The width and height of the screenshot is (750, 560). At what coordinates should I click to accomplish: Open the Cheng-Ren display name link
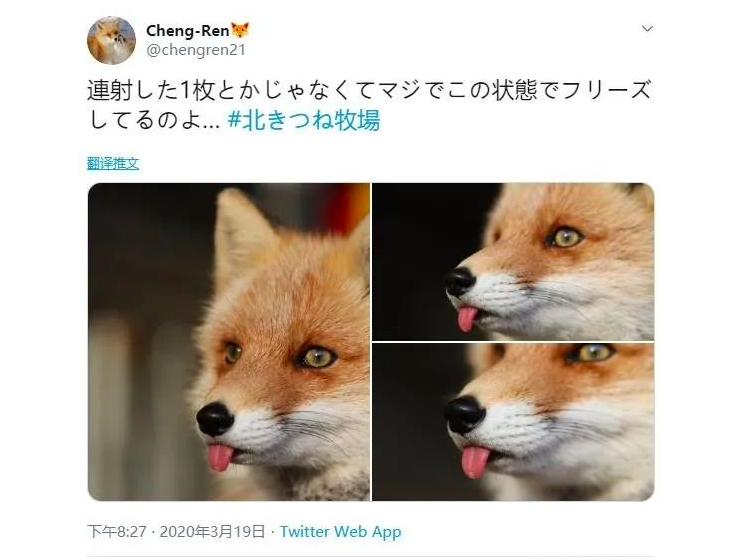[x=188, y=31]
